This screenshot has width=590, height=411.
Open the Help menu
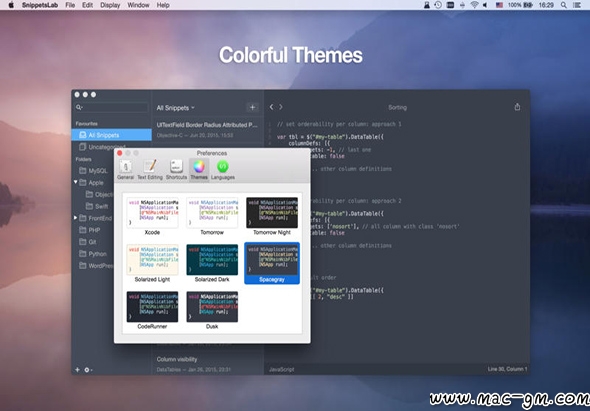tap(163, 5)
